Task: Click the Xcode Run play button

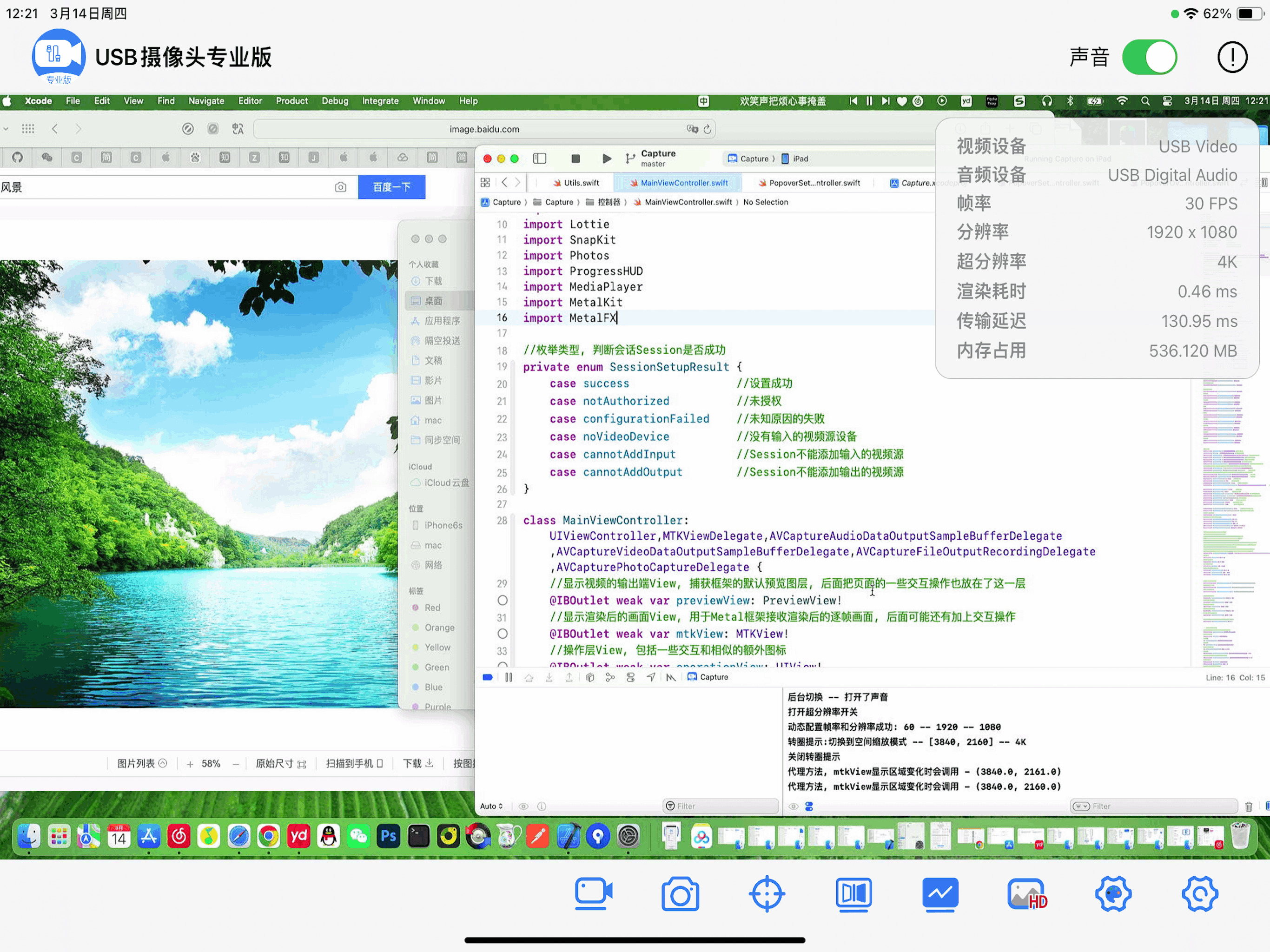Action: click(x=606, y=159)
